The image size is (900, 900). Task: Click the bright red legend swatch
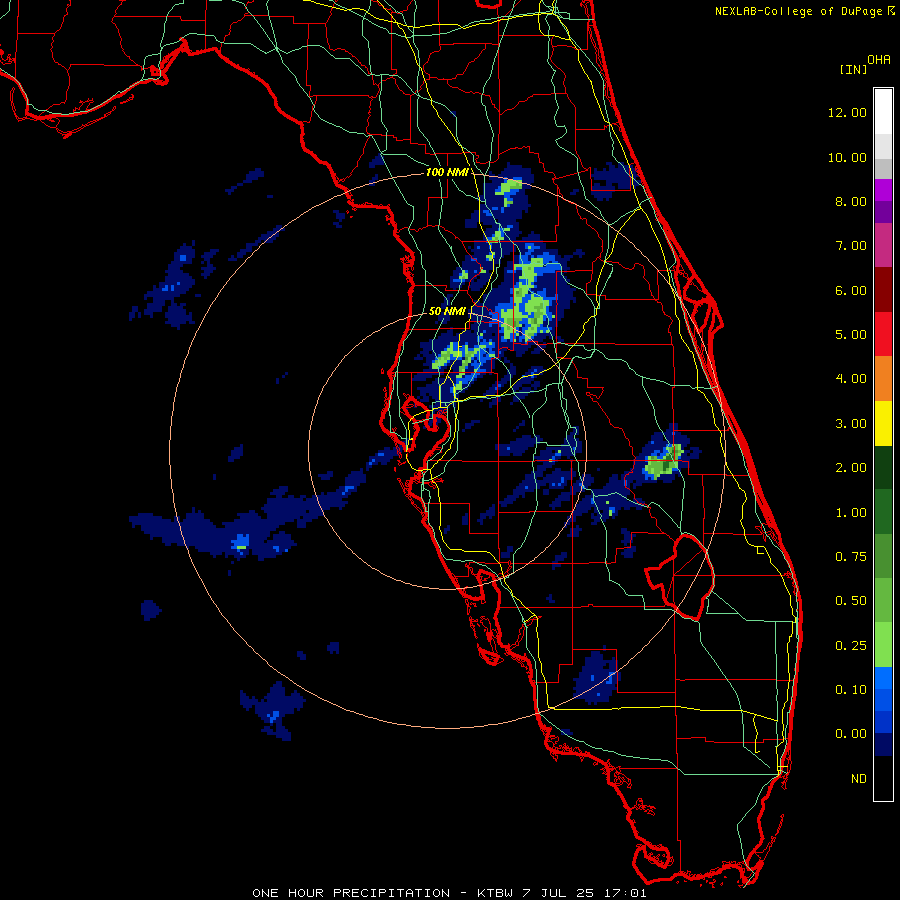click(x=883, y=334)
